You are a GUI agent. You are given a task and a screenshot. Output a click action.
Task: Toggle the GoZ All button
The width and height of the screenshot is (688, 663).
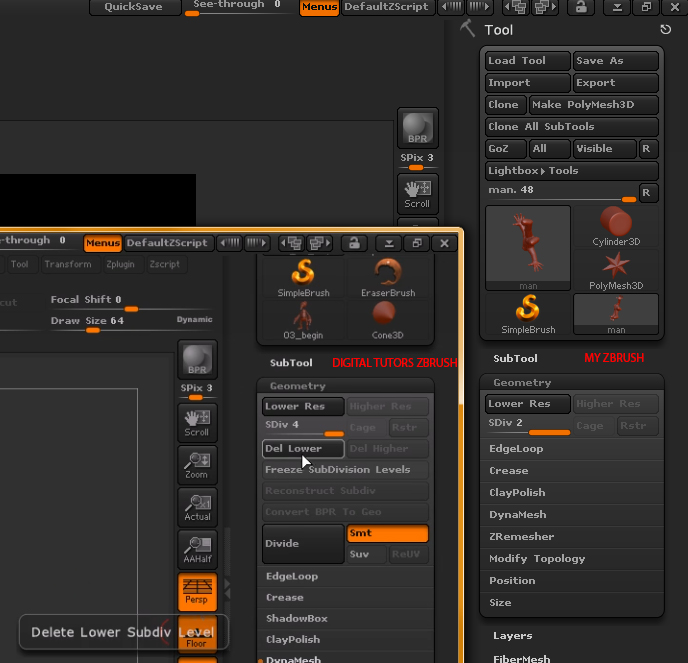point(549,149)
